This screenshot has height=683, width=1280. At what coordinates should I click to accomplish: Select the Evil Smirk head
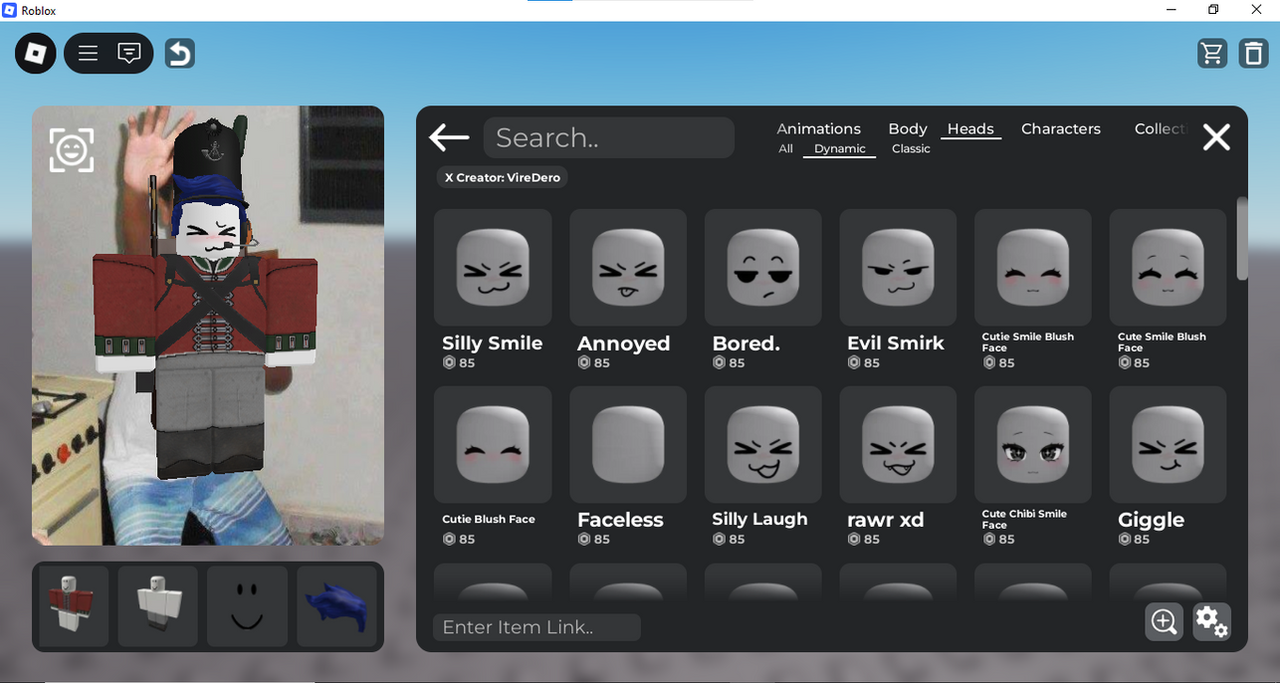[898, 268]
